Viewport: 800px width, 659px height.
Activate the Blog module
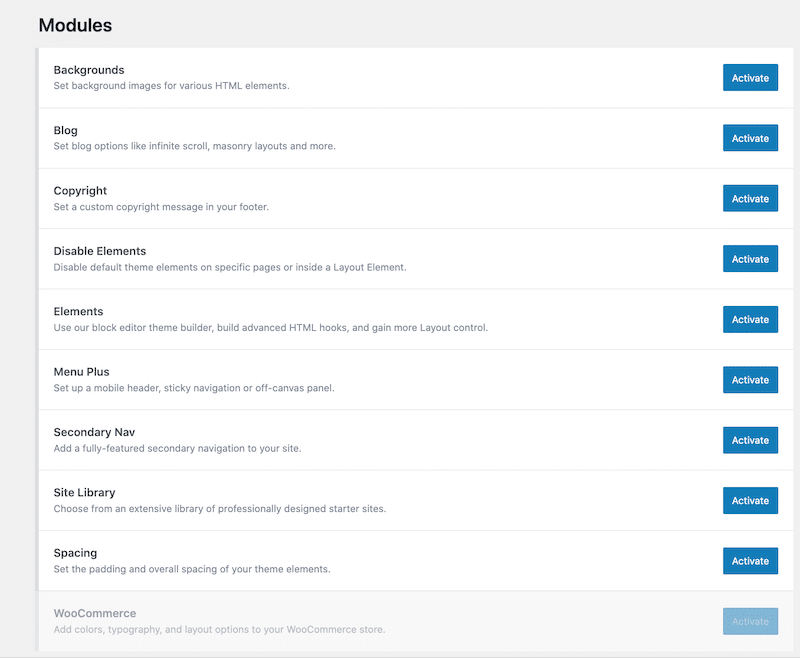[x=750, y=138]
